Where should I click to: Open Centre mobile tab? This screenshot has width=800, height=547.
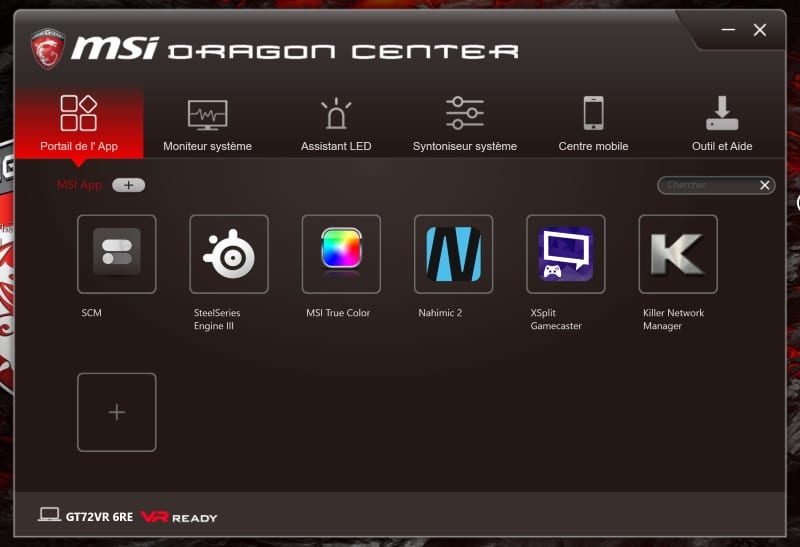tap(593, 122)
